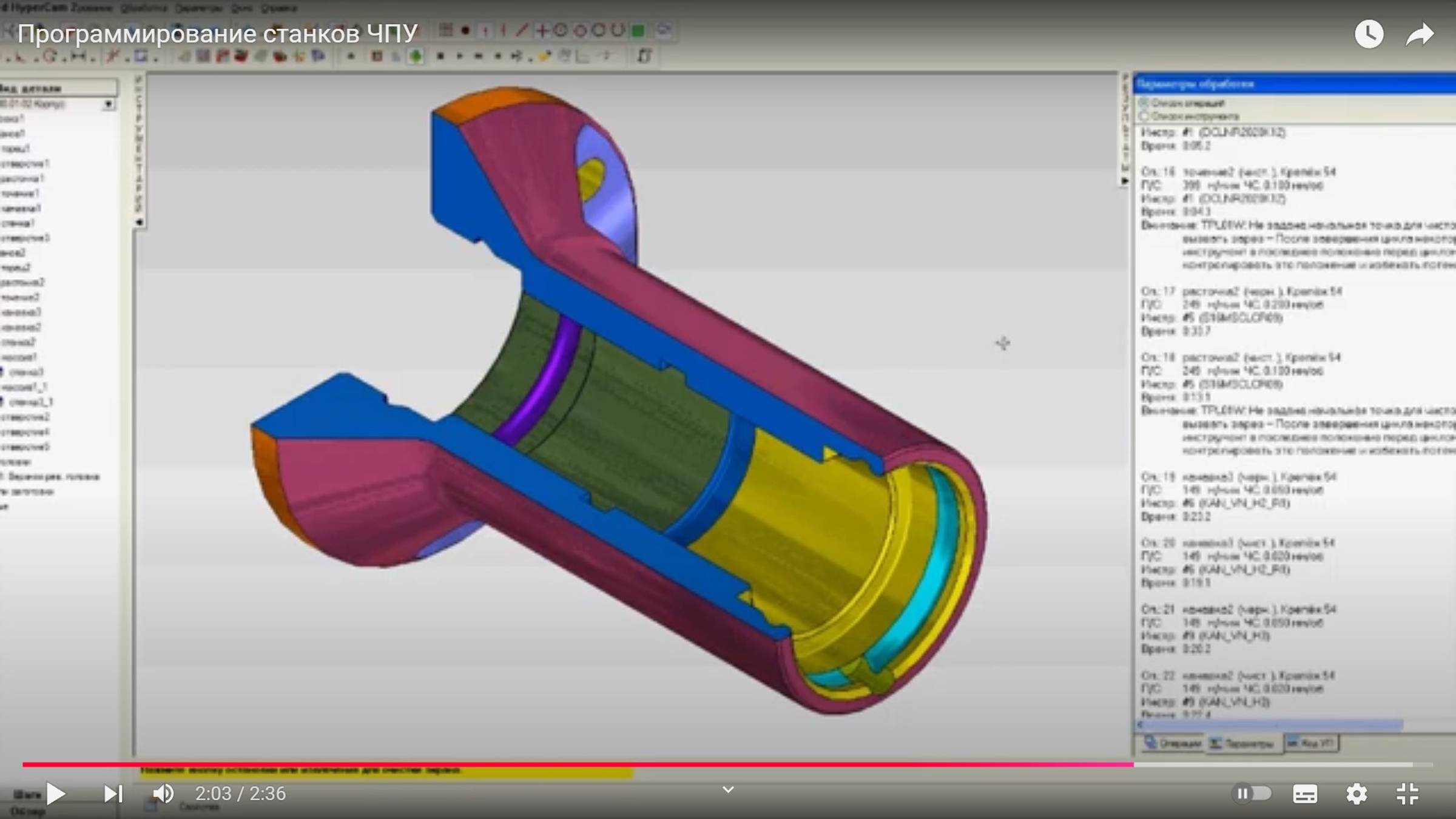
Task: Open the part type dropdown arrow
Action: (108, 104)
